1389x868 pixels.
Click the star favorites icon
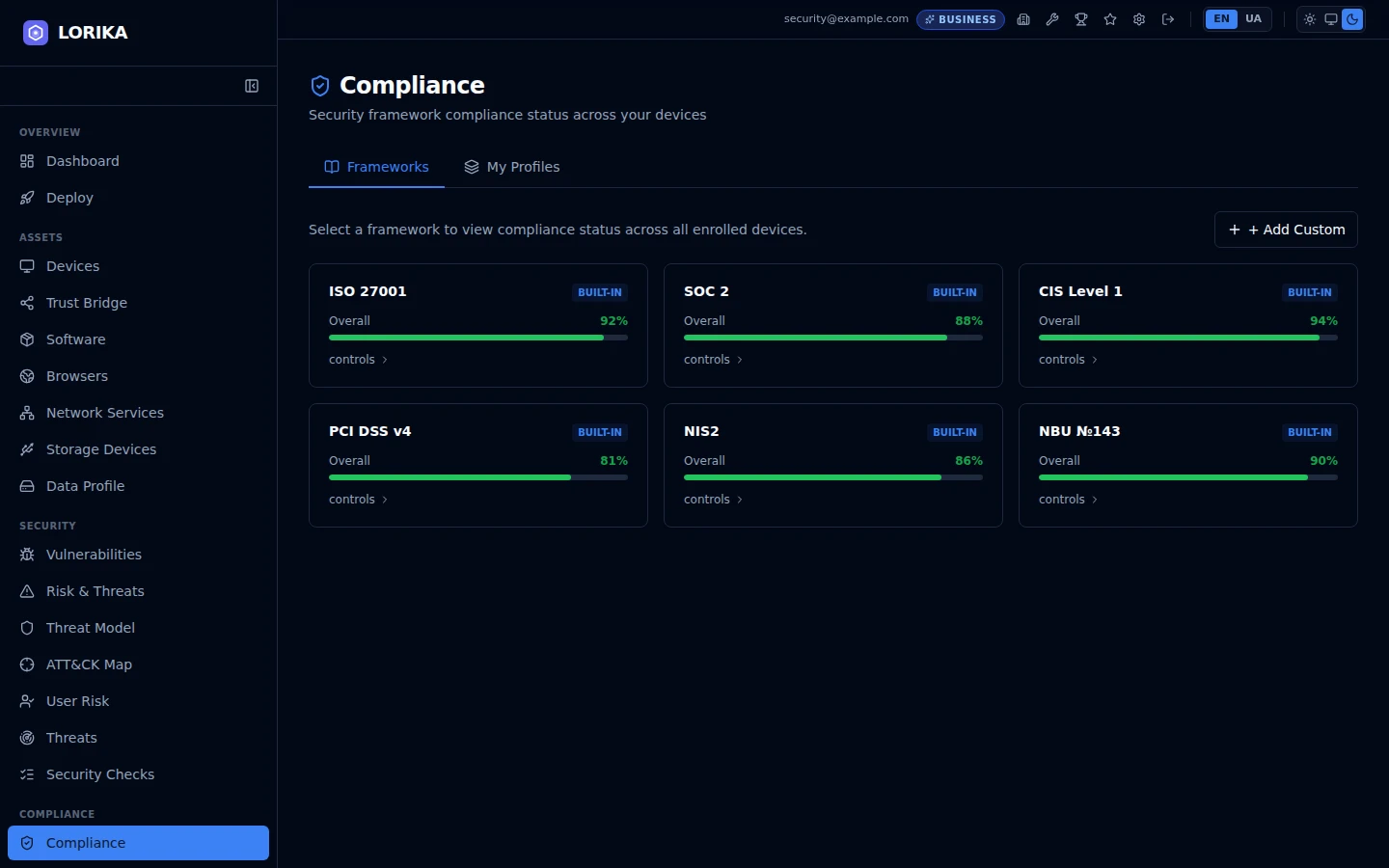click(x=1110, y=19)
